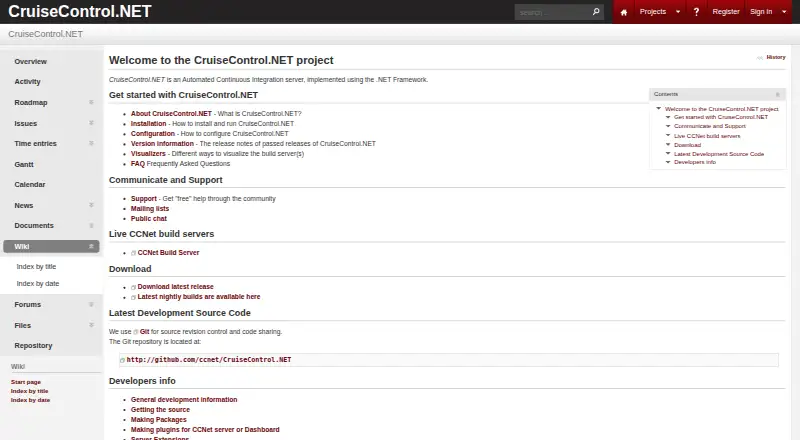
Task: Collapse the Wiki sidebar submenu arrow
Action: coord(91,247)
